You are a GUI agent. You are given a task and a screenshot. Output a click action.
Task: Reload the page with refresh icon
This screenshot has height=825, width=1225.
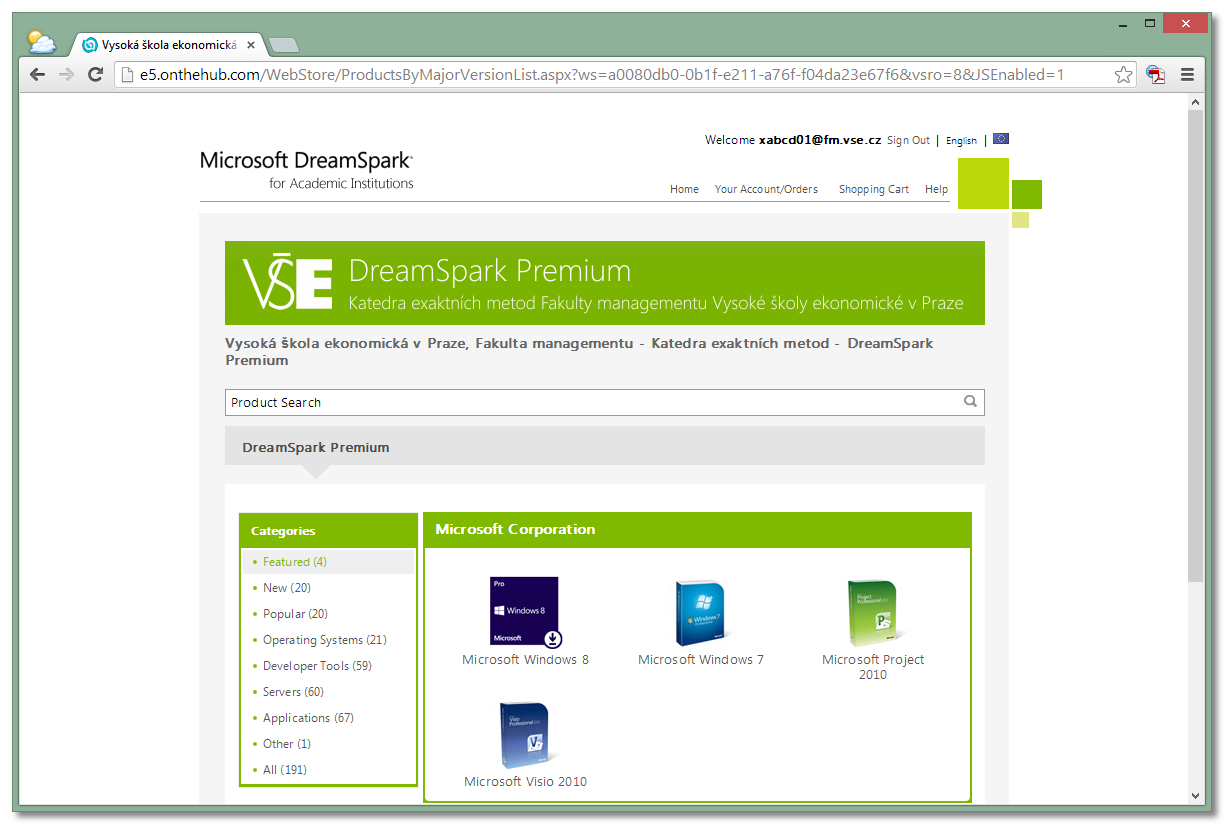pos(96,74)
